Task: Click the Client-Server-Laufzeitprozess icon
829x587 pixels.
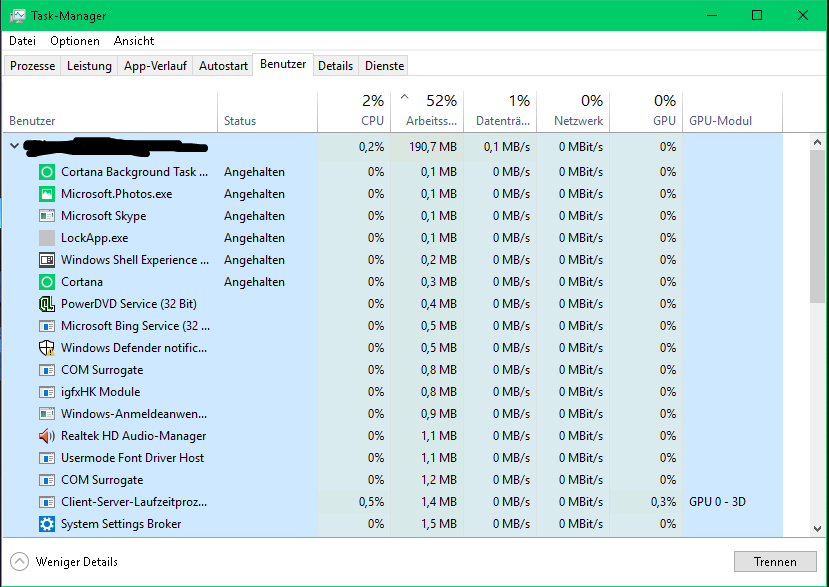Action: [47, 502]
